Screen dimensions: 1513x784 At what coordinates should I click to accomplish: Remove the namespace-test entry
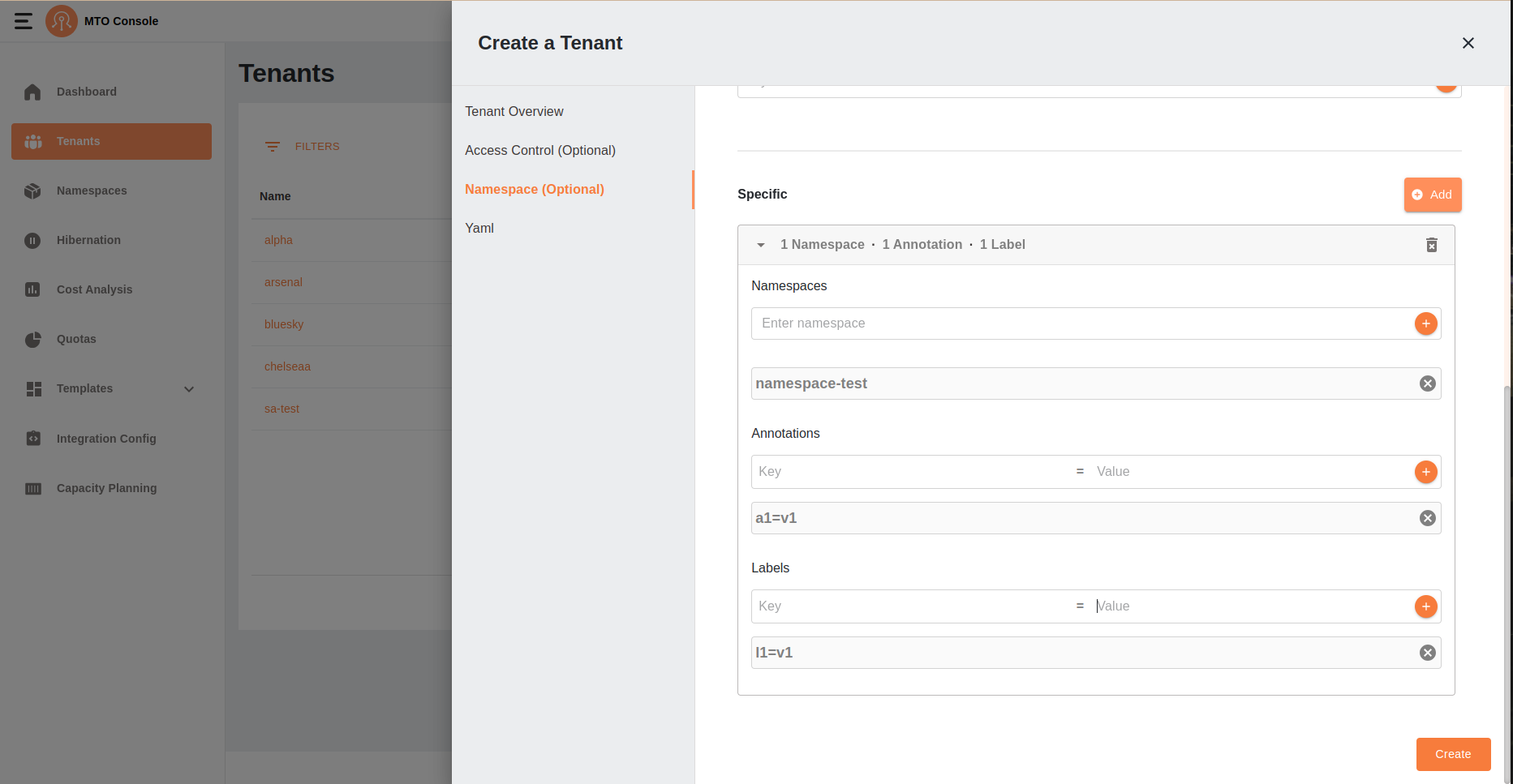tap(1427, 383)
